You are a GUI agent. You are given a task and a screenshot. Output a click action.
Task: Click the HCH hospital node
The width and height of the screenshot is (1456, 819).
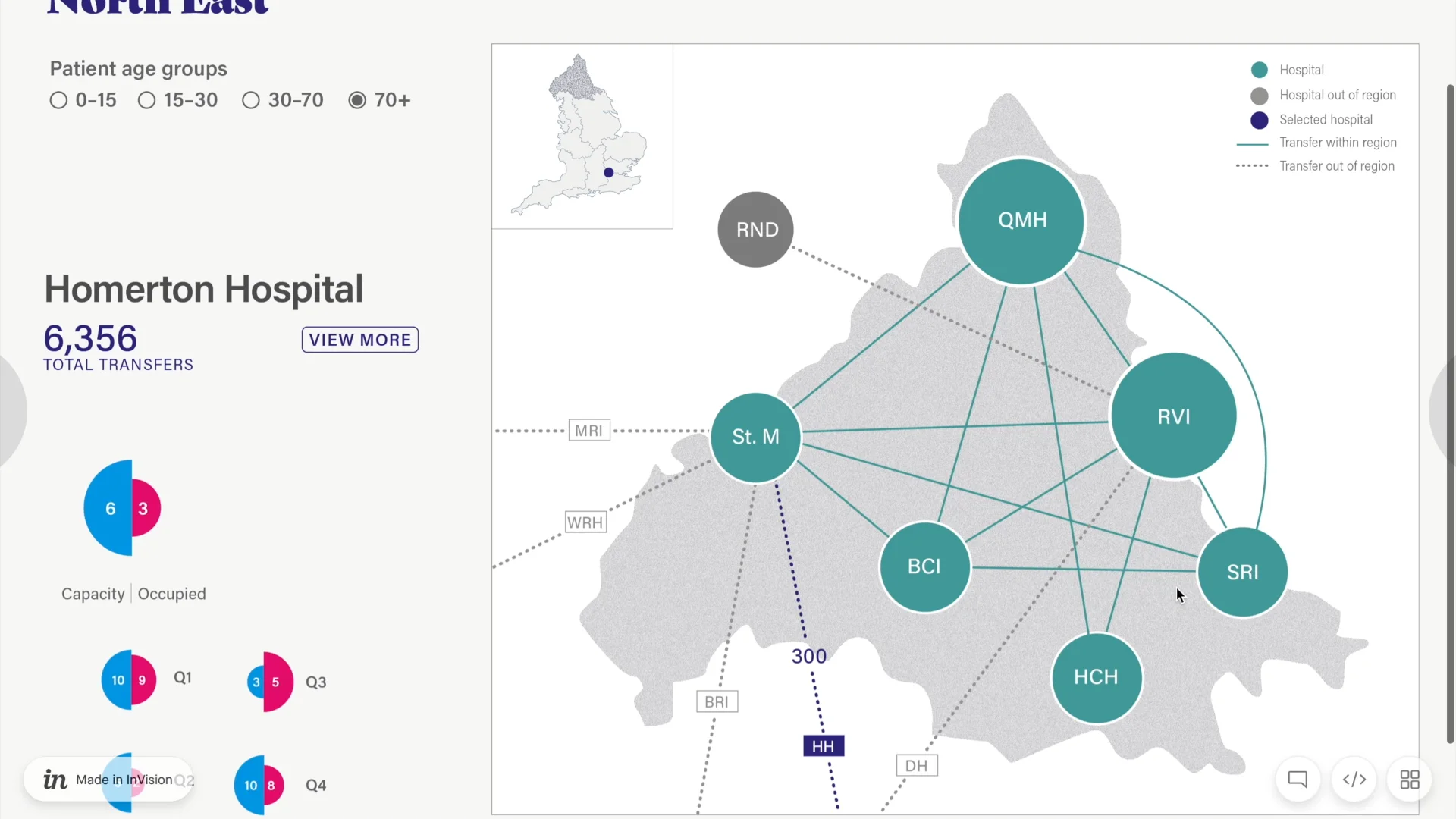coord(1097,677)
